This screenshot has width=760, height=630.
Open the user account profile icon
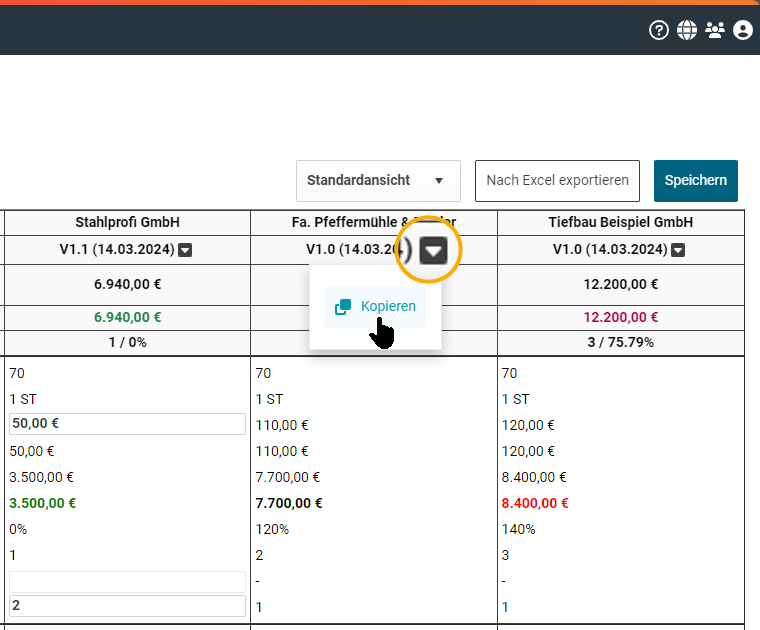point(742,30)
